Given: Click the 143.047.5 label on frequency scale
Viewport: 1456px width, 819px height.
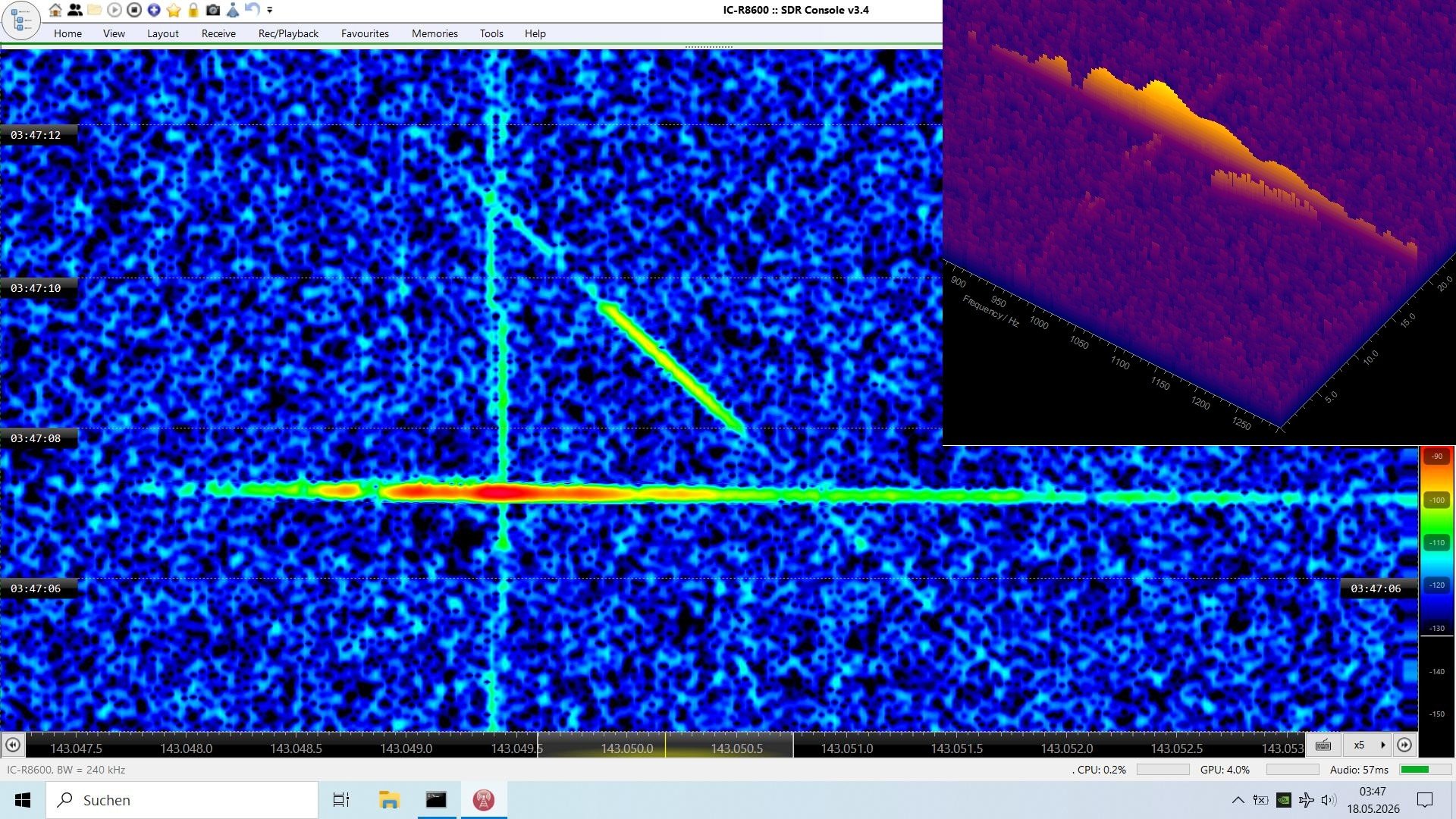Looking at the screenshot, I should [76, 748].
